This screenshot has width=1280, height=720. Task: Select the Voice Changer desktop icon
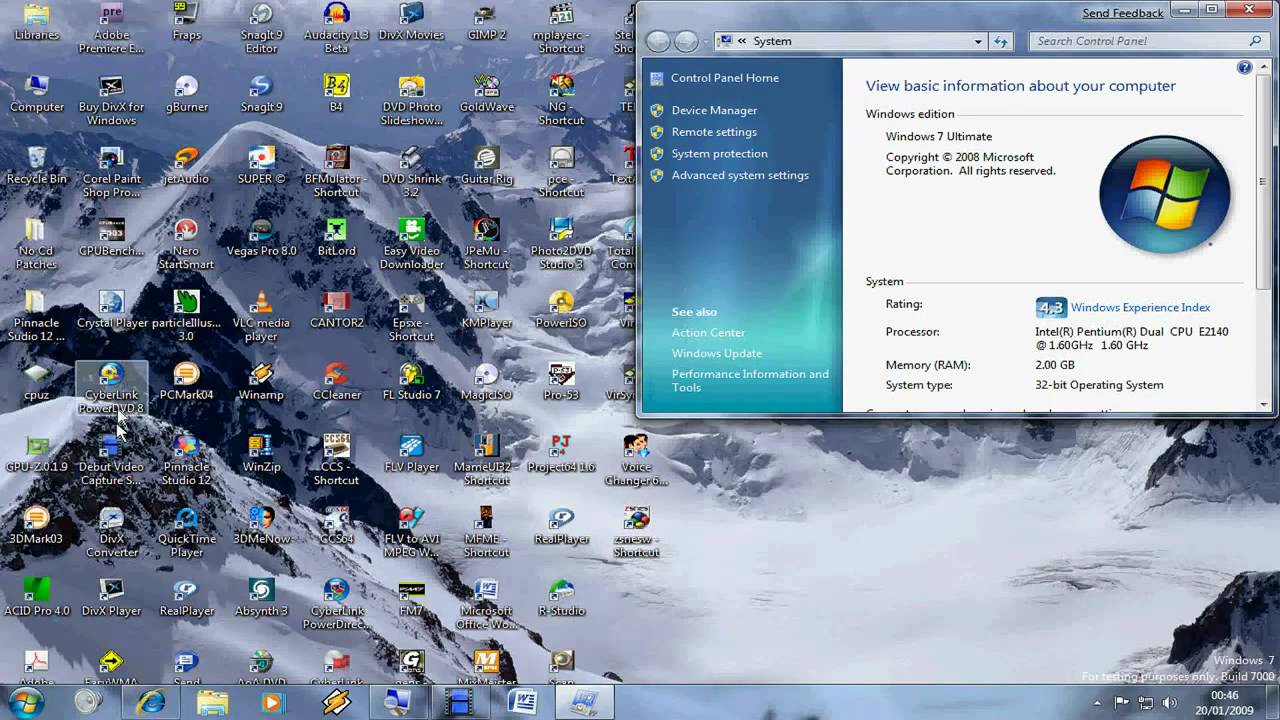tap(636, 460)
